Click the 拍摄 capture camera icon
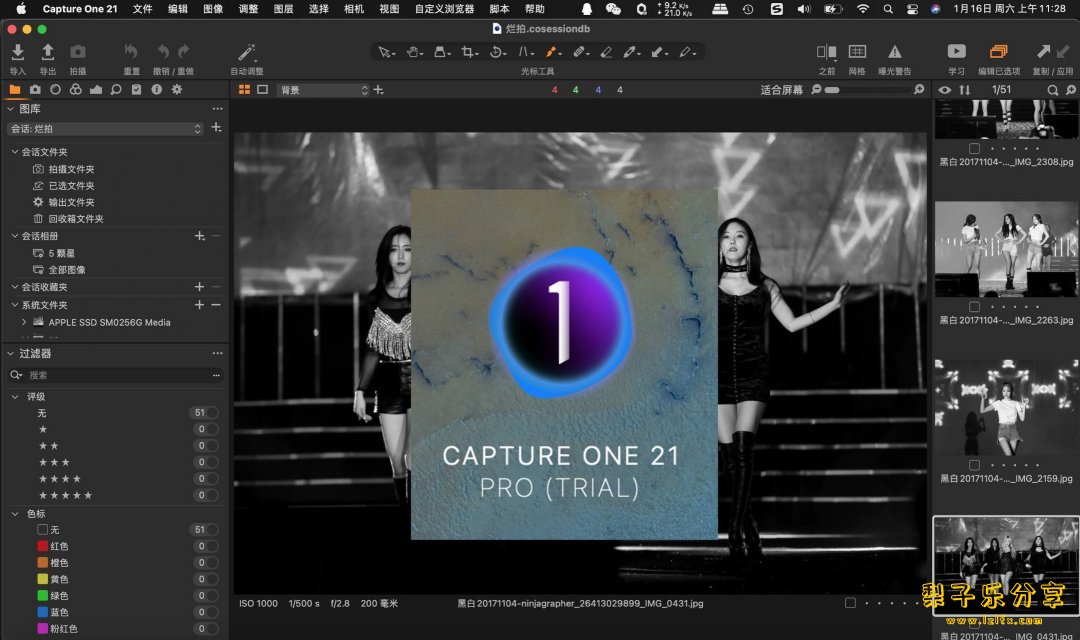 point(78,52)
